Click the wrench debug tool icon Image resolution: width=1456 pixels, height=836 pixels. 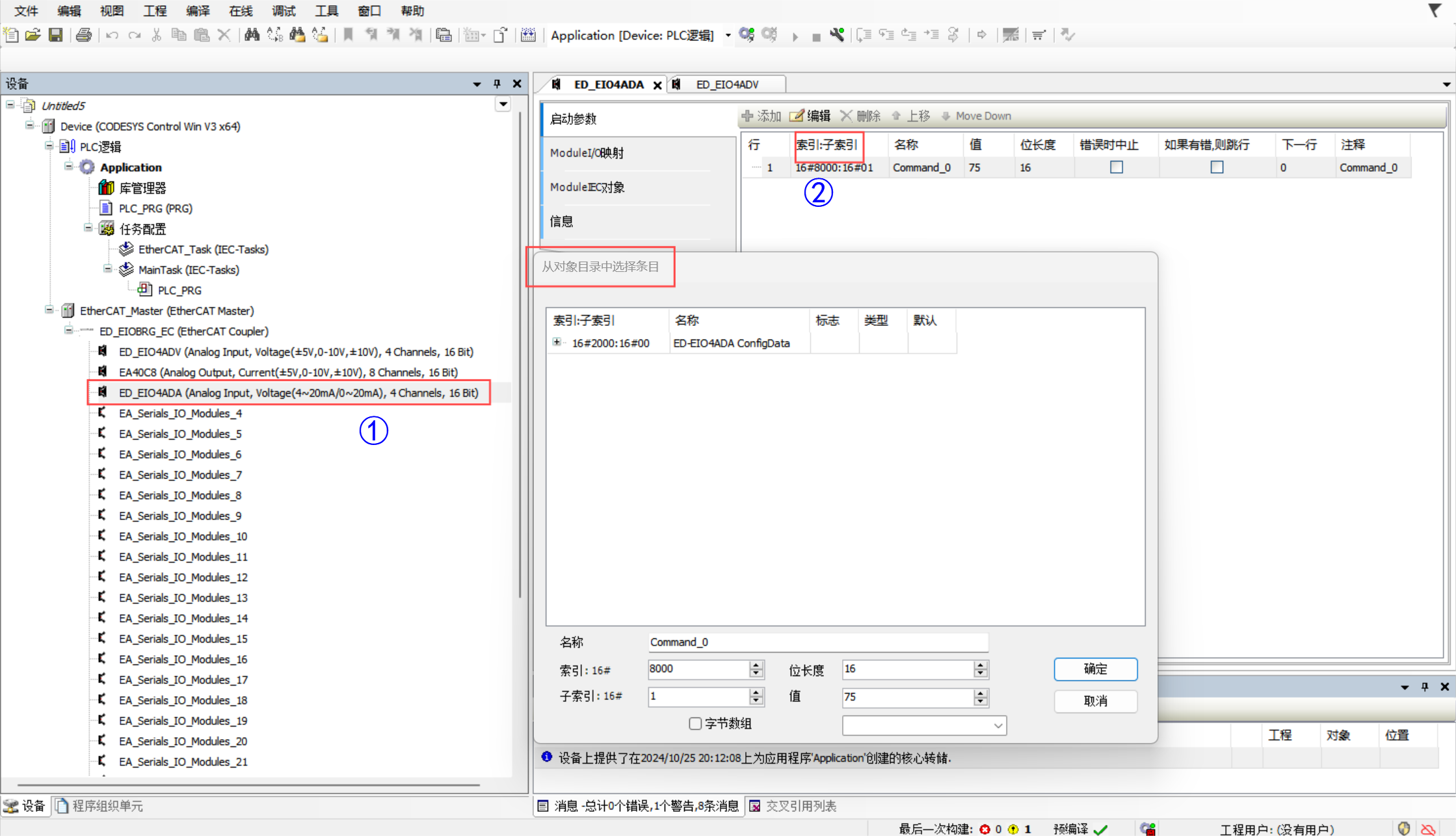coord(838,35)
